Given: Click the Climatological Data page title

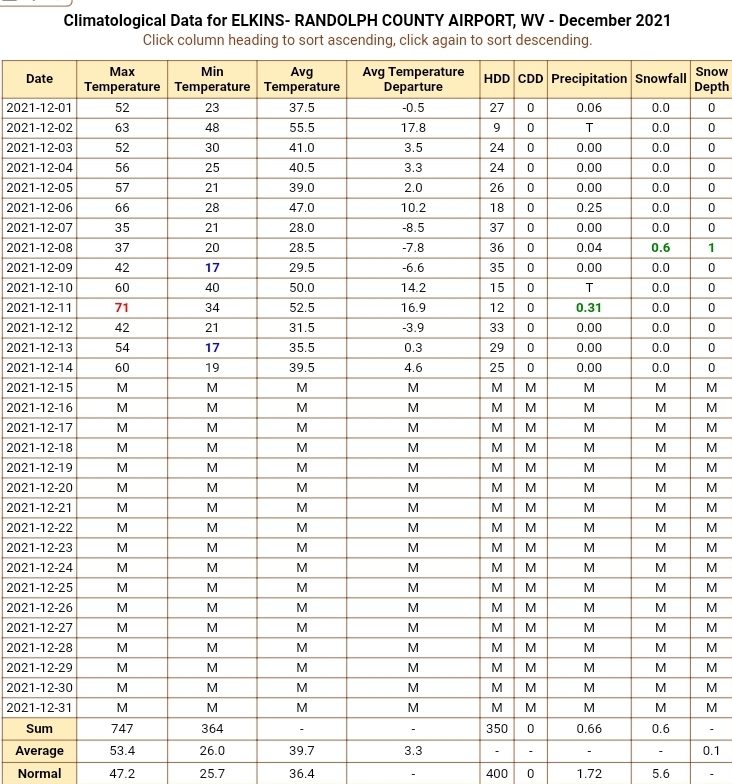Looking at the screenshot, I should pyautogui.click(x=367, y=21).
